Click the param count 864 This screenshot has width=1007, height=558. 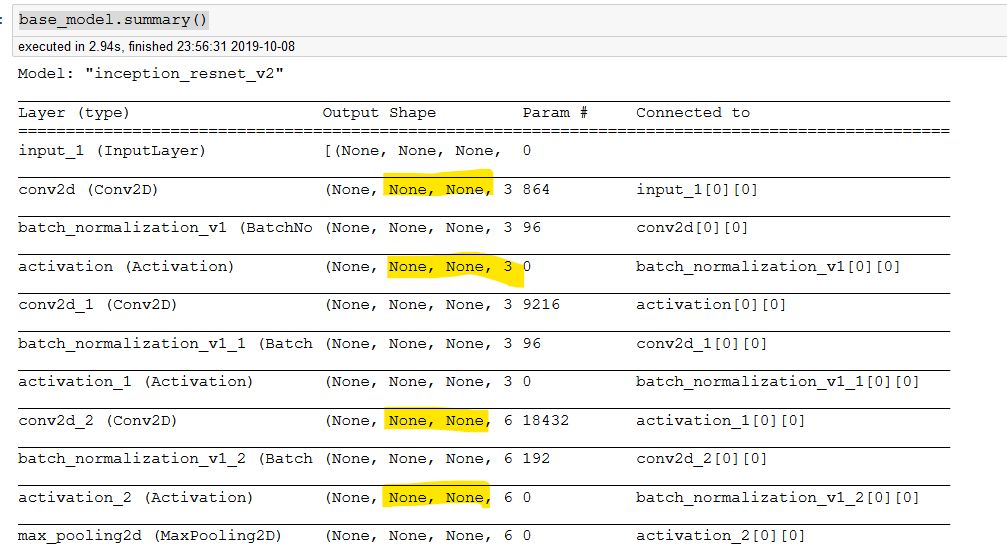click(x=536, y=189)
